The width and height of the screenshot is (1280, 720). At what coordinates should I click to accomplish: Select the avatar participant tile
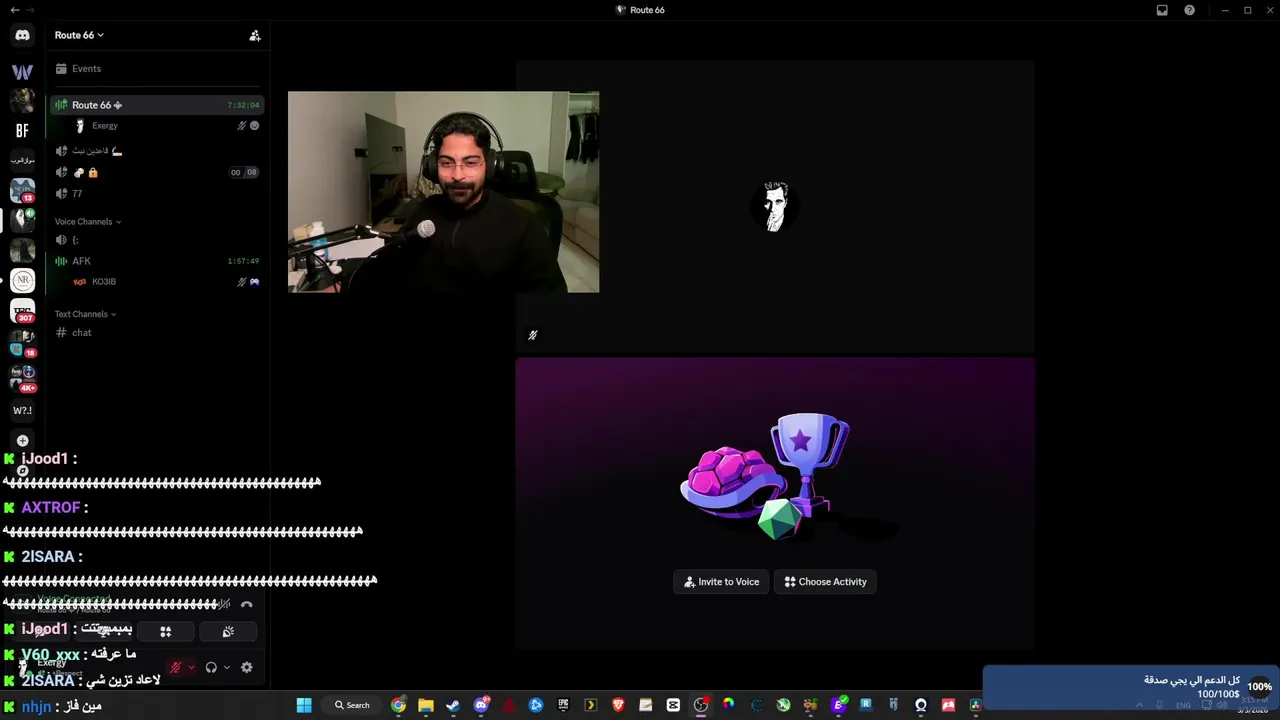[x=775, y=207]
